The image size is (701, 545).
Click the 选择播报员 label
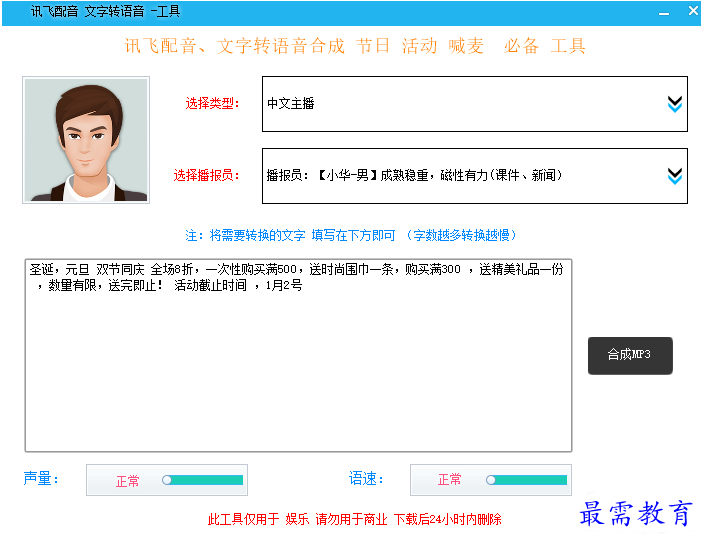[x=207, y=175]
